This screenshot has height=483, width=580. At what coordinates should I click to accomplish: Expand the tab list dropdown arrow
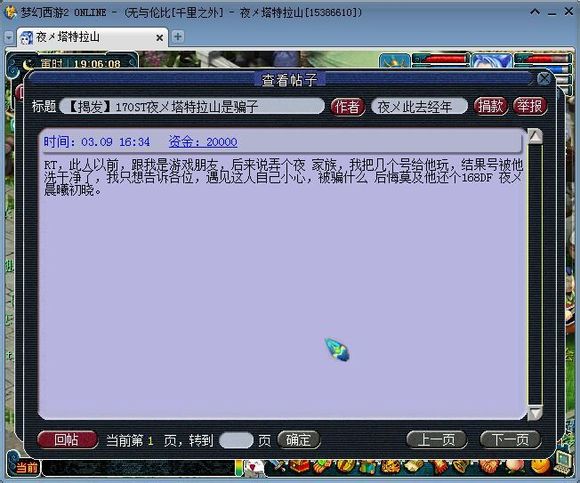(9, 37)
